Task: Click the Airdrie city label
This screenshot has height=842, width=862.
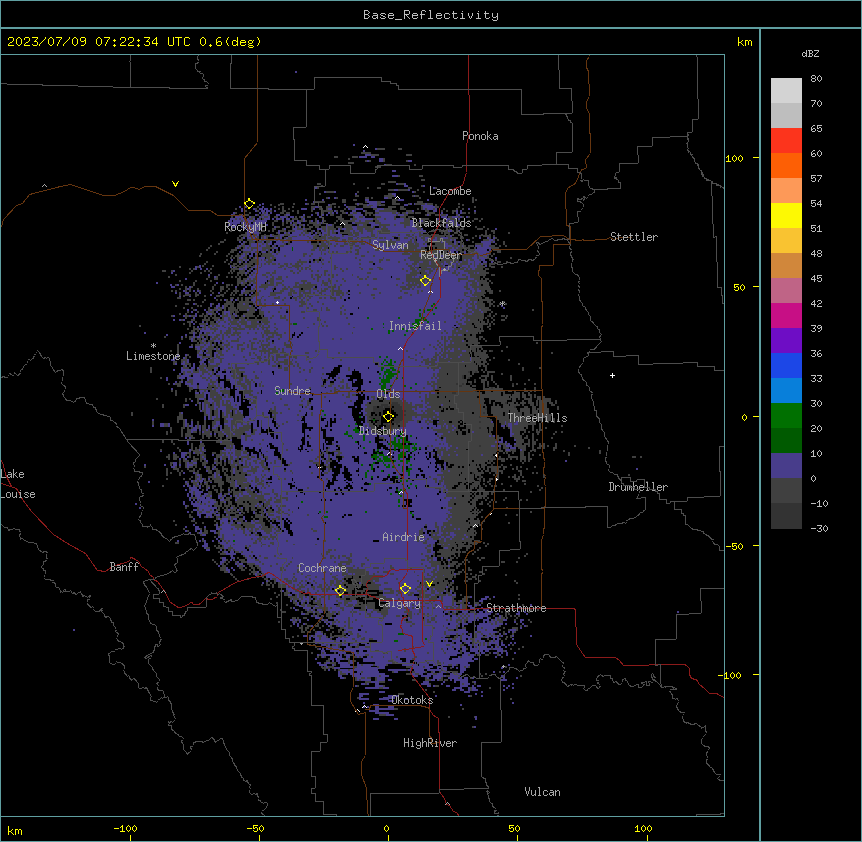Action: 403,537
